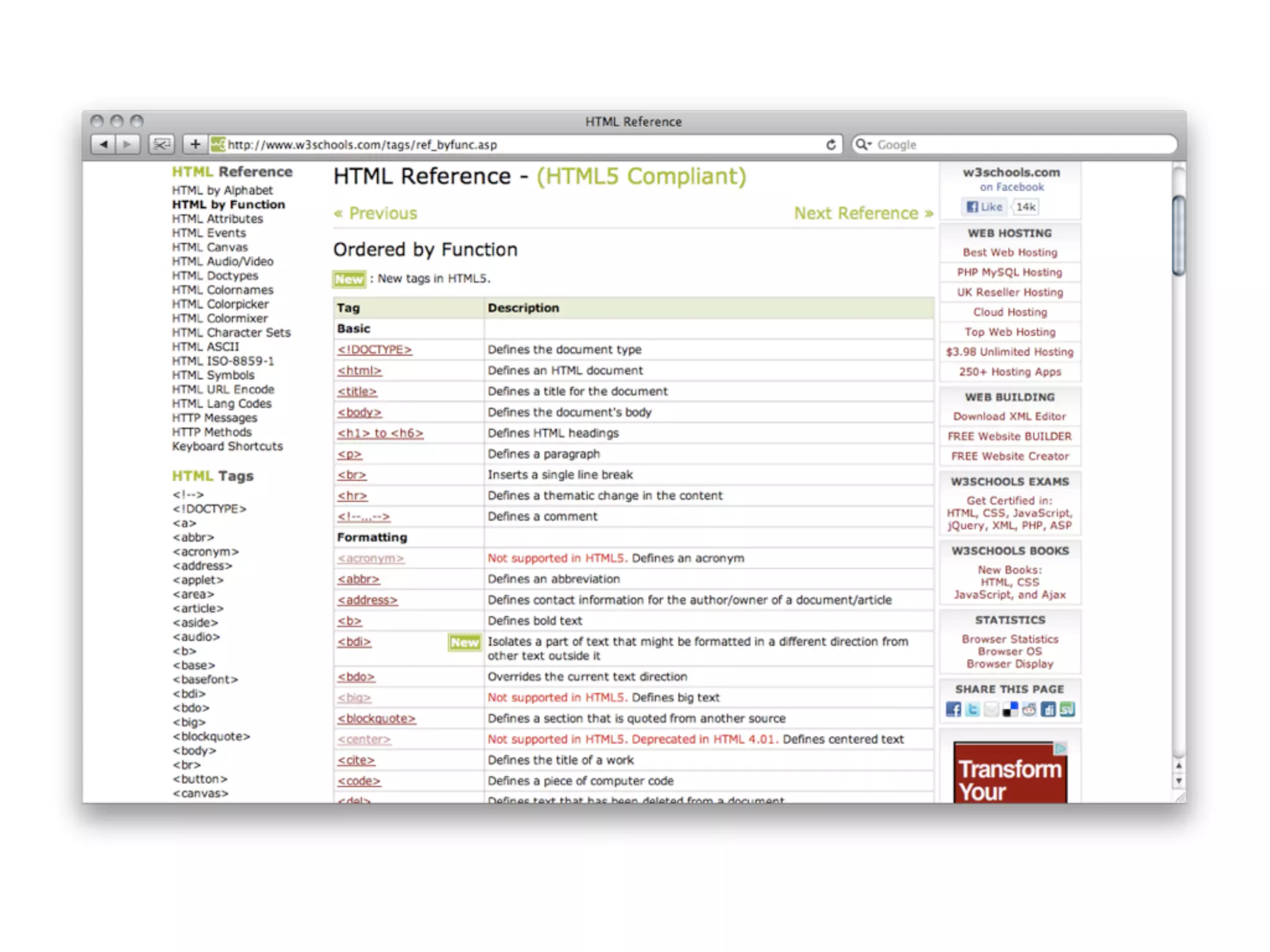The image size is (1270, 952).
Task: Open Google search magnifier dropdown
Action: point(863,144)
